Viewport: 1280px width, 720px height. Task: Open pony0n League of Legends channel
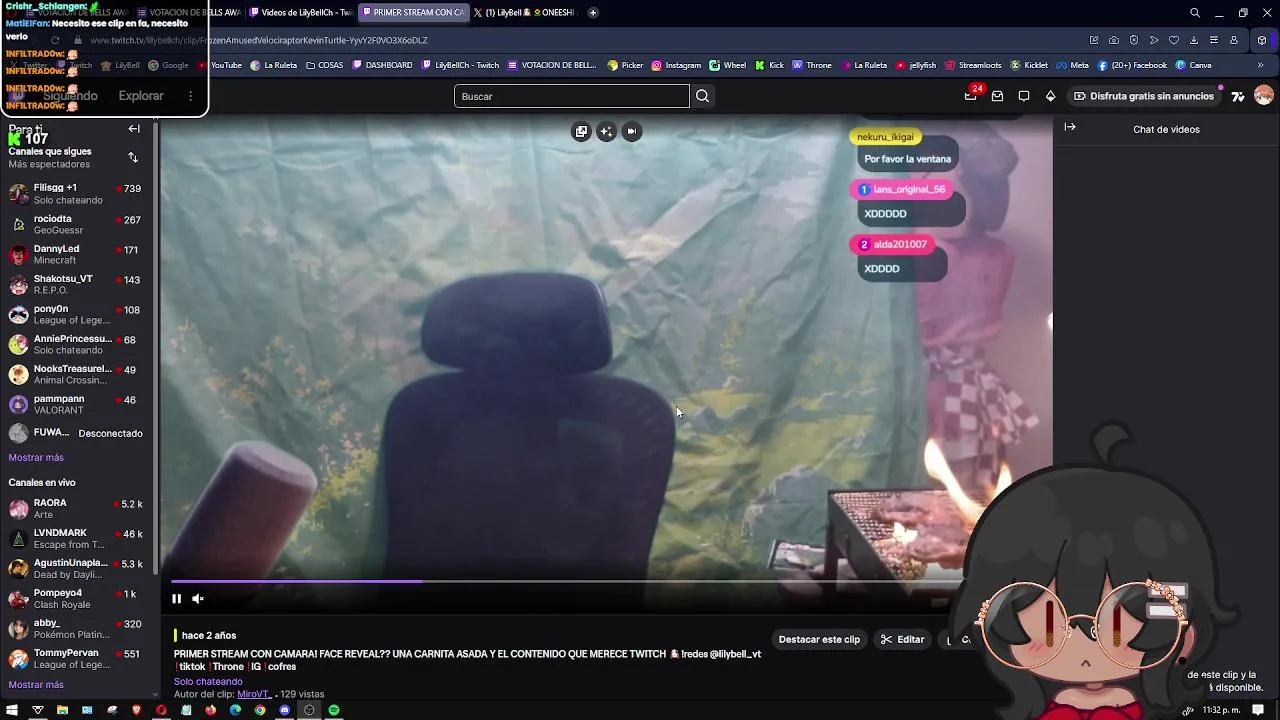(x=76, y=314)
